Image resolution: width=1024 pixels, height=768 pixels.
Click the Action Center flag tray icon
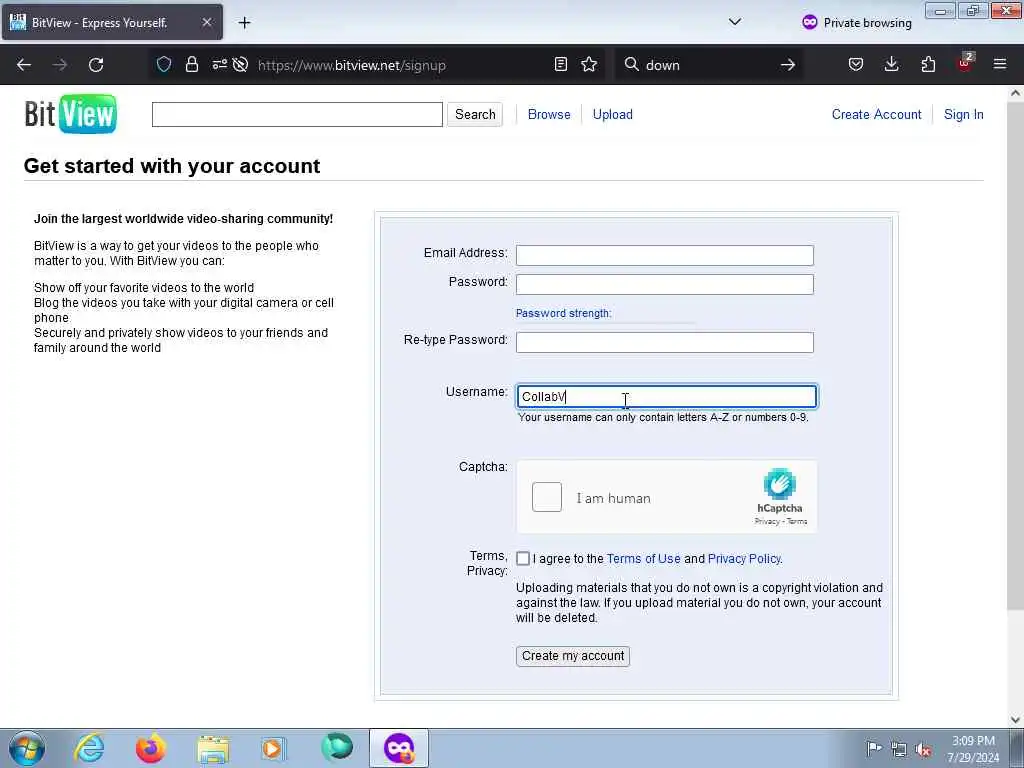[873, 748]
